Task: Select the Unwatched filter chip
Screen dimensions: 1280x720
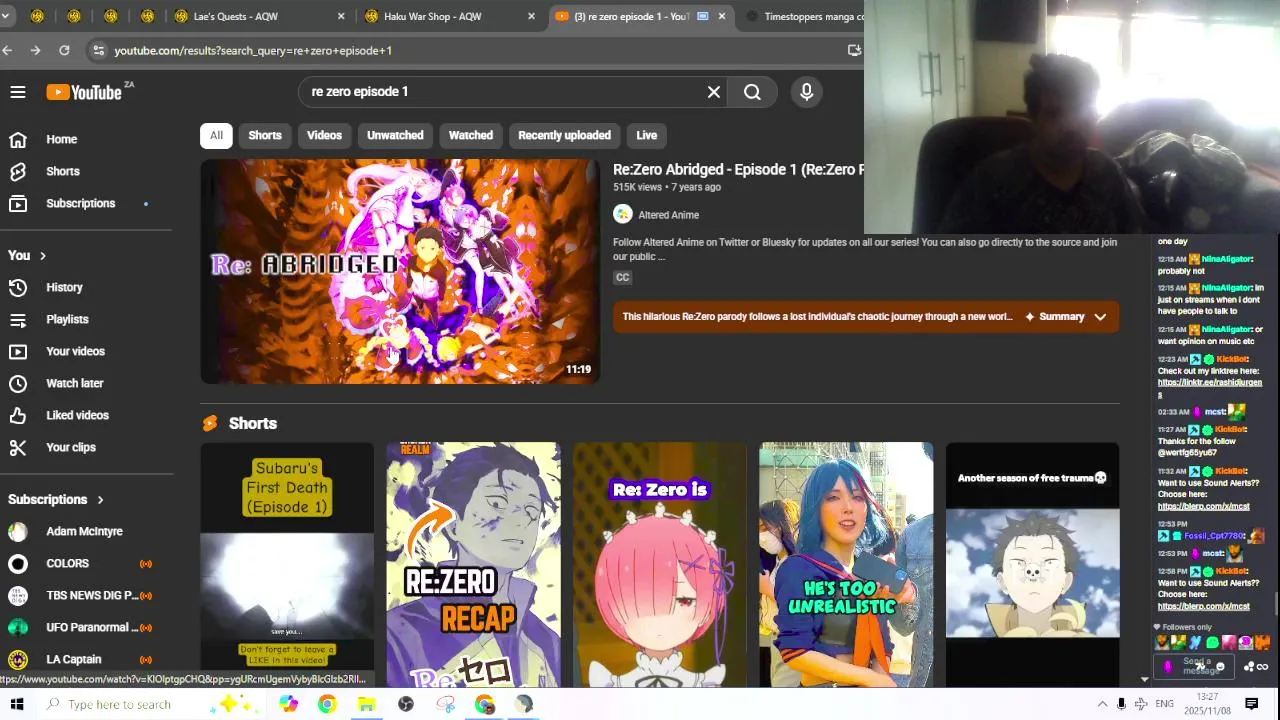Action: pos(395,135)
